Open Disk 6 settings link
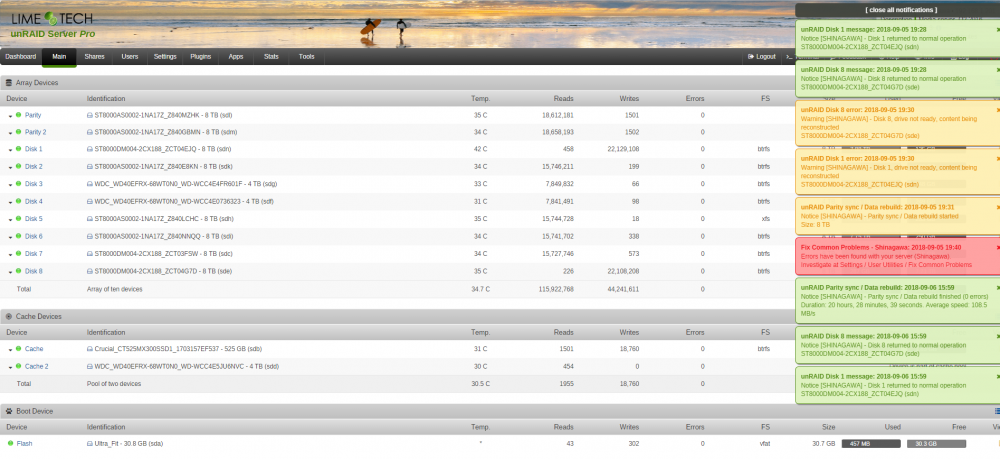 pos(34,237)
